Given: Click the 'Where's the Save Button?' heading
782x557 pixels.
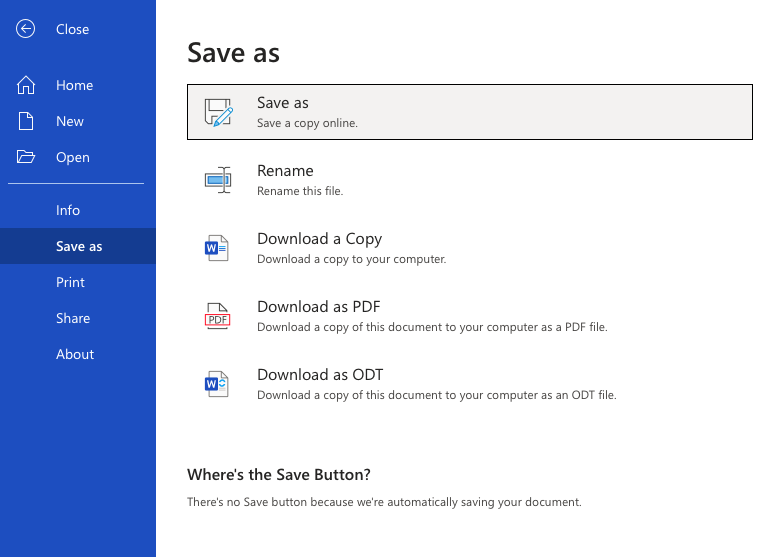Looking at the screenshot, I should (x=279, y=475).
